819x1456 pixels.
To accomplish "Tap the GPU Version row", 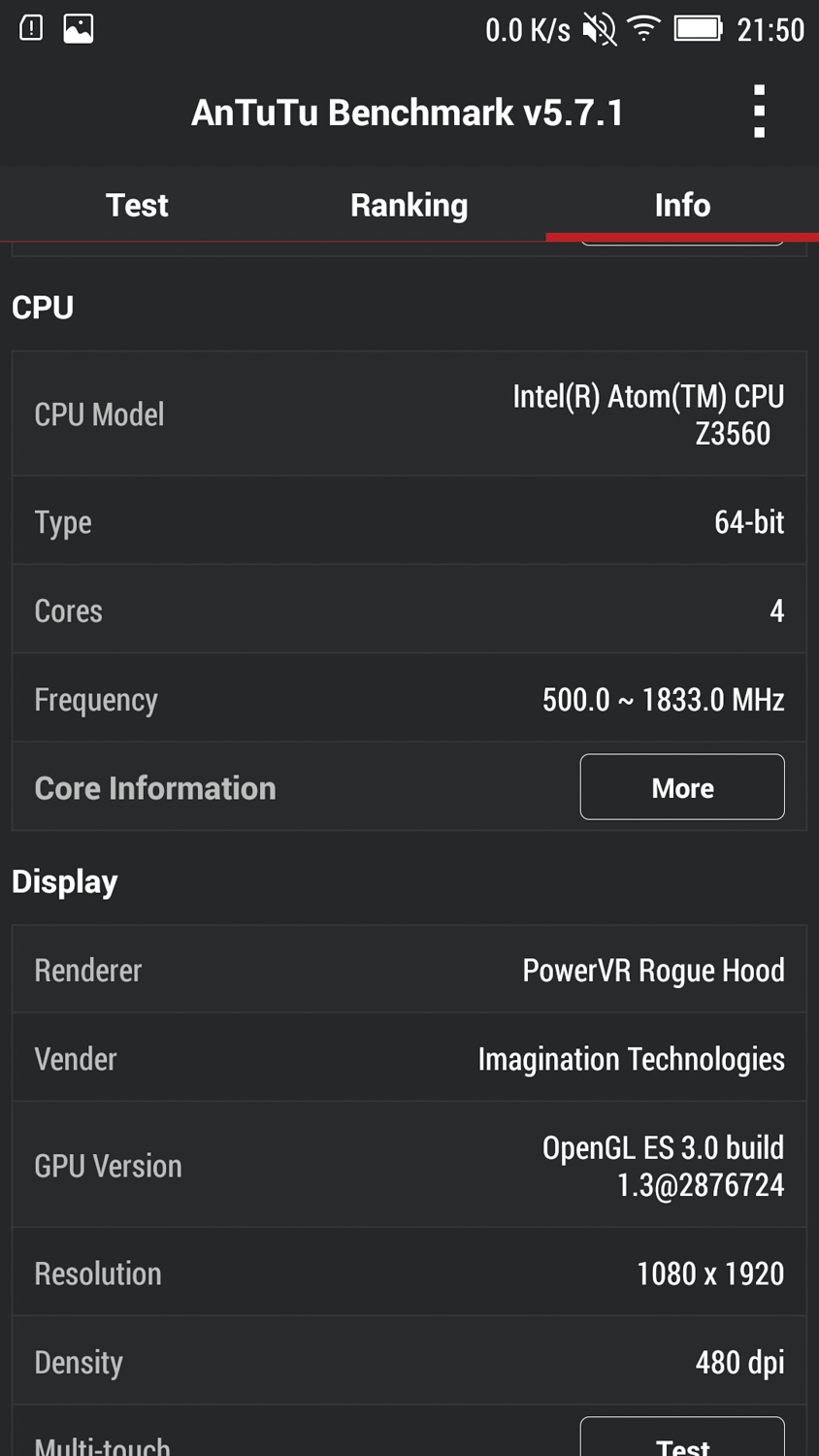I will [x=409, y=1166].
